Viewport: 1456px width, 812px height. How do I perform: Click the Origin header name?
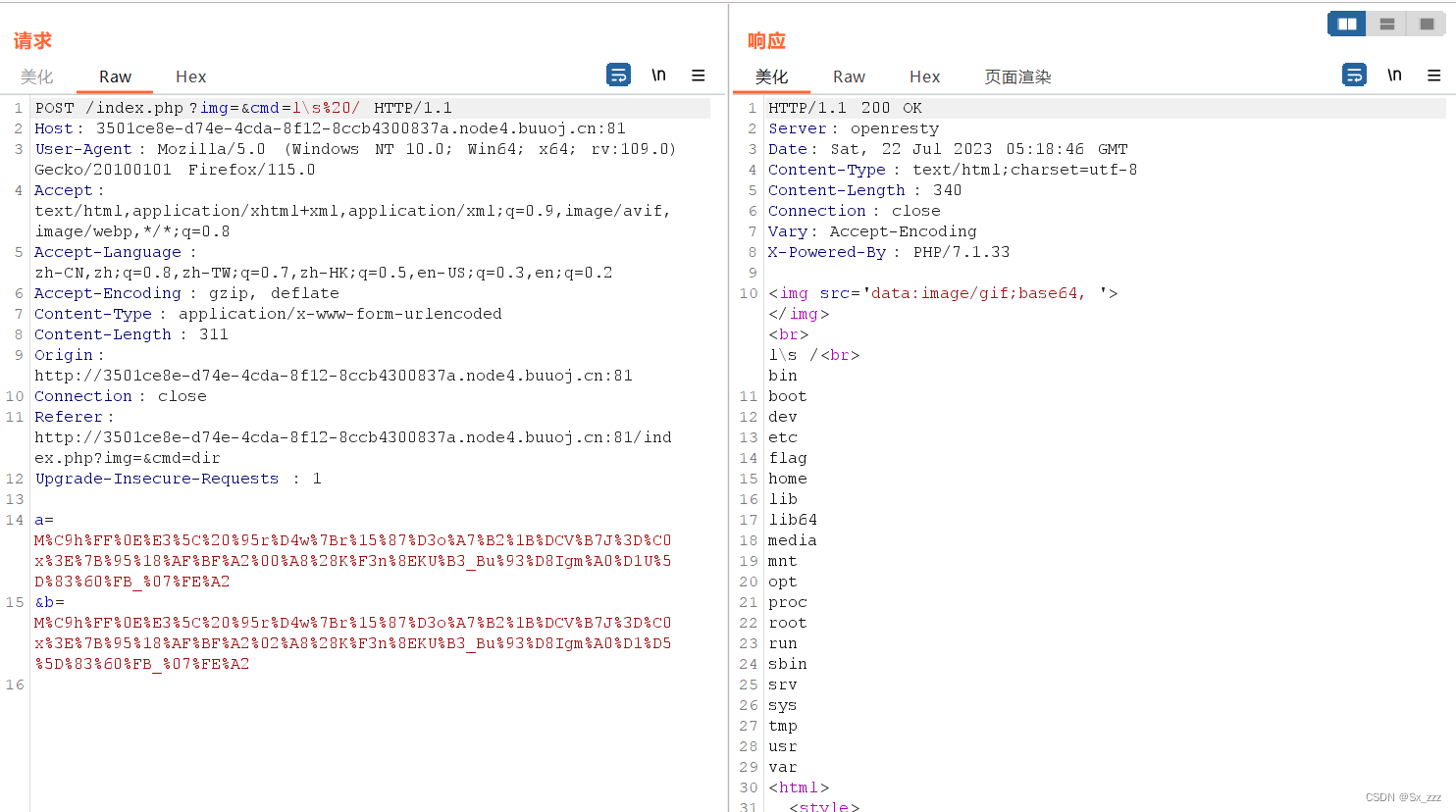click(x=64, y=355)
